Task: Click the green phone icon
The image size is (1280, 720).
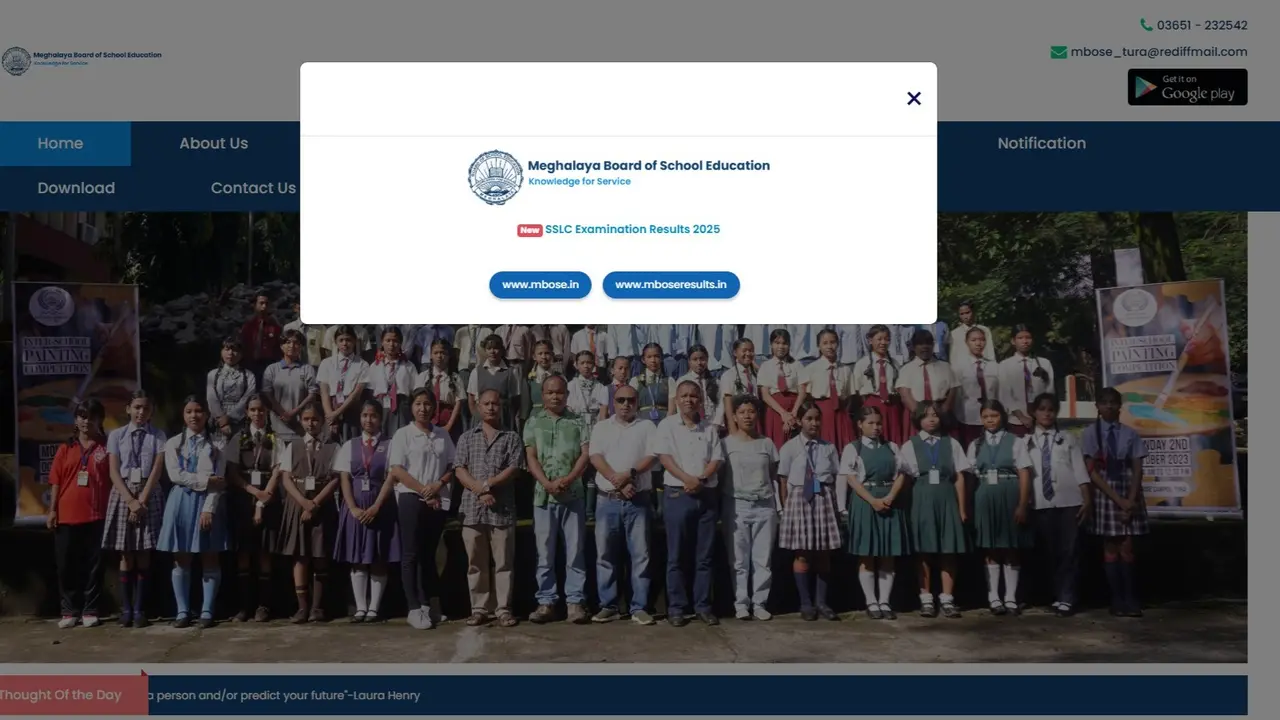Action: pos(1146,25)
